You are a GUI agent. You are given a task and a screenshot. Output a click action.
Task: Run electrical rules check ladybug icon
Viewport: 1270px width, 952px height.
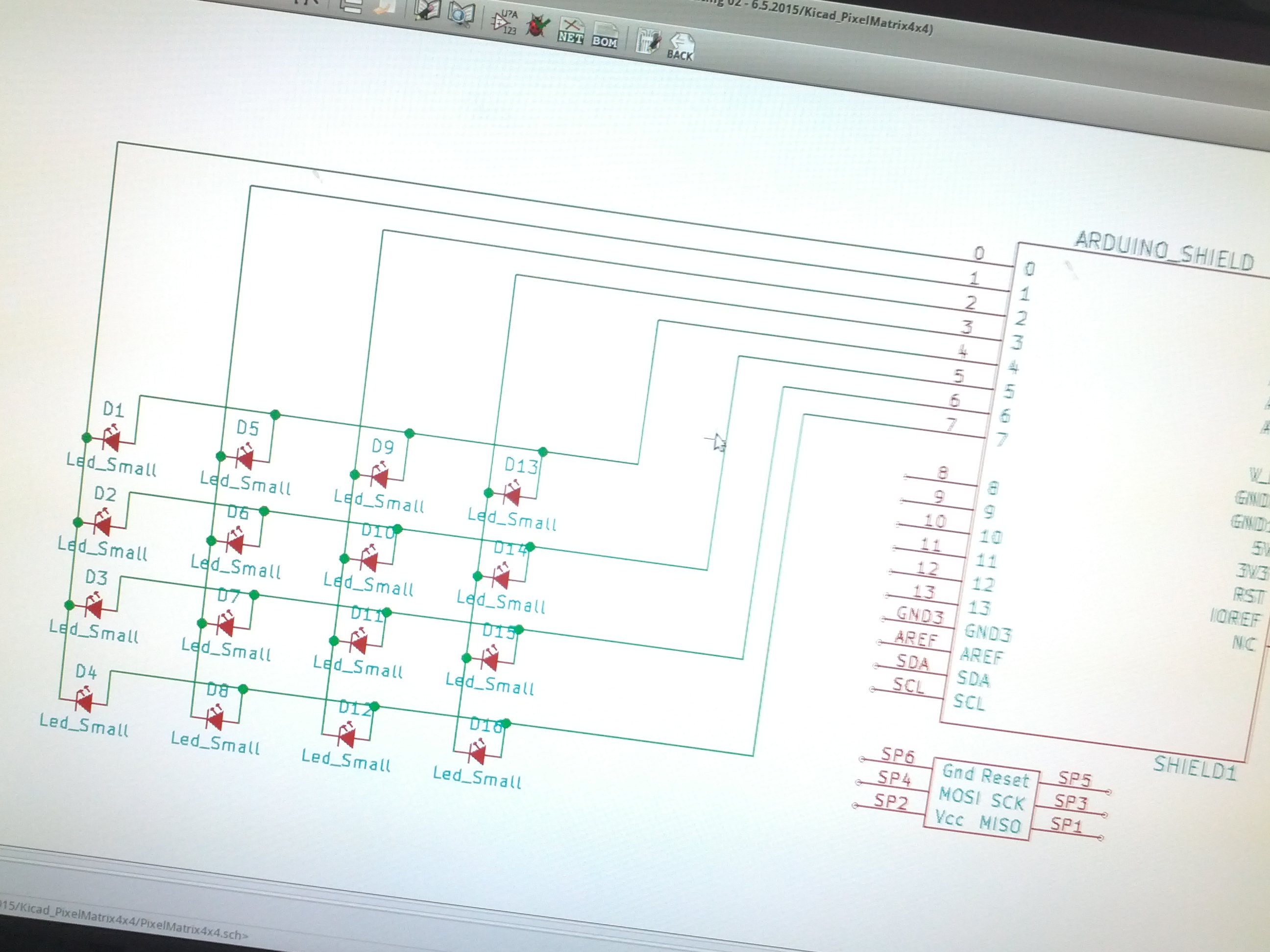tap(537, 26)
